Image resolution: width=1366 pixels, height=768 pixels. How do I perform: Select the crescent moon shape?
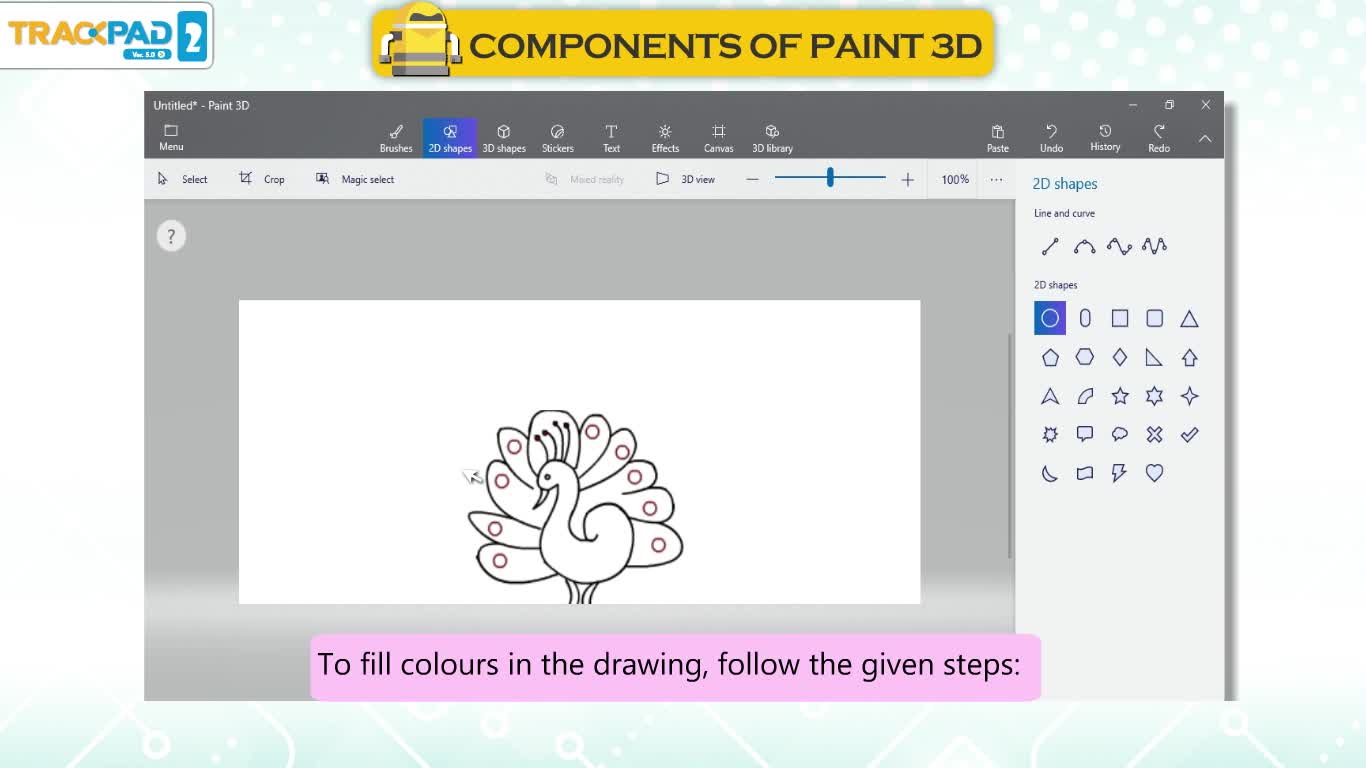pyautogui.click(x=1050, y=473)
